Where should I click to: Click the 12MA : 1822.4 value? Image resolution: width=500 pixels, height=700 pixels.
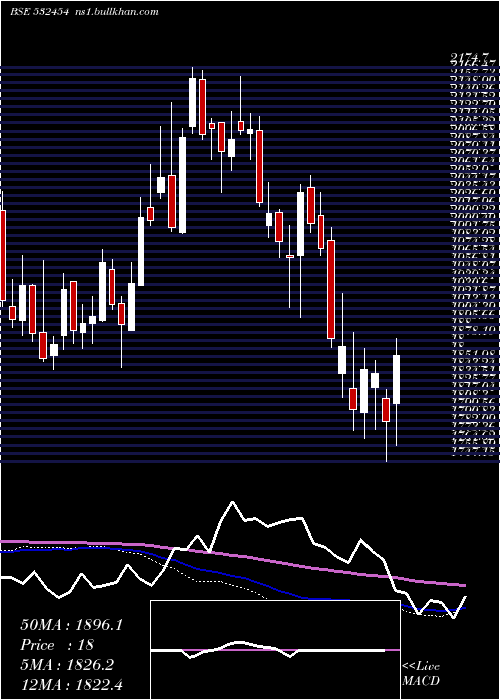[71, 684]
